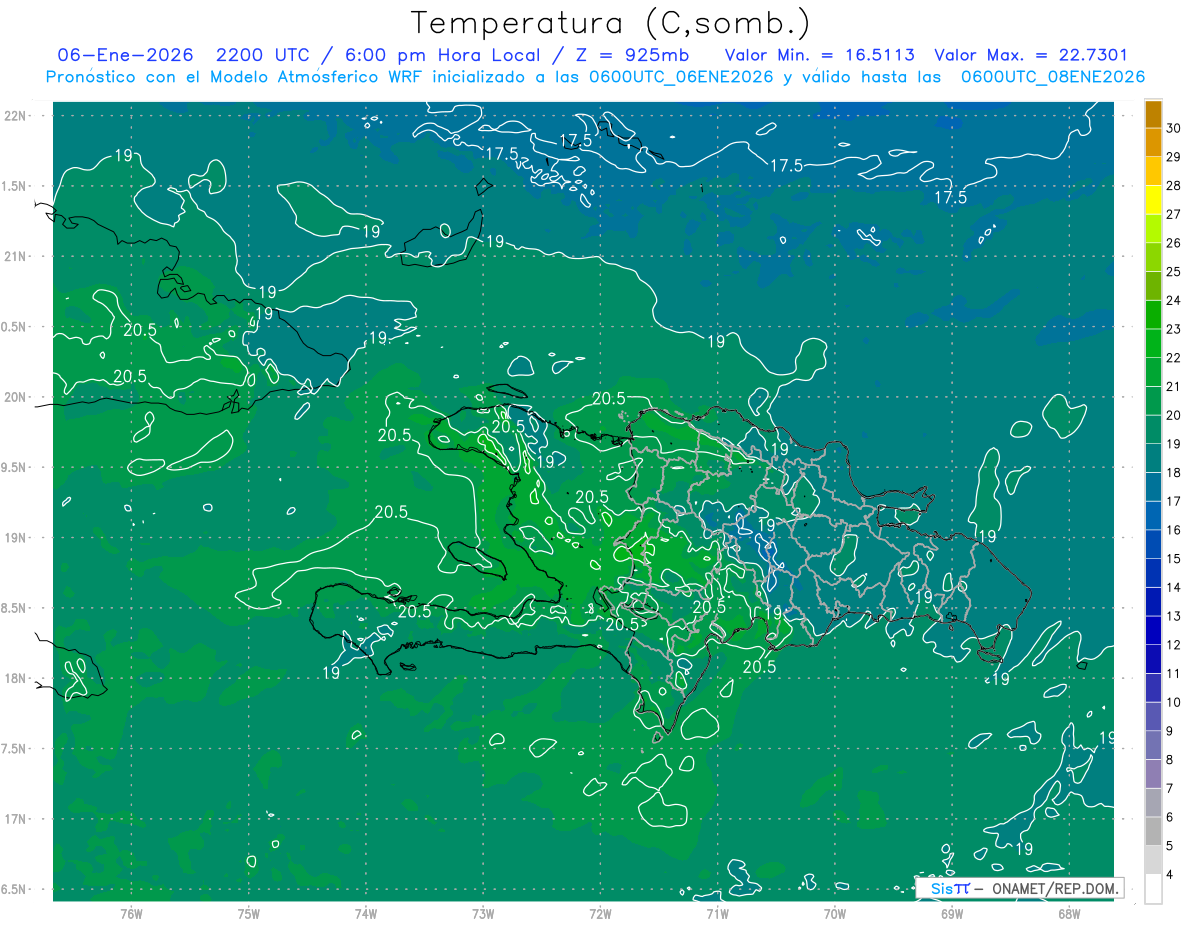This screenshot has width=1200, height=927.
Task: Click the "71W" longitude axis label
Action: coord(717,914)
